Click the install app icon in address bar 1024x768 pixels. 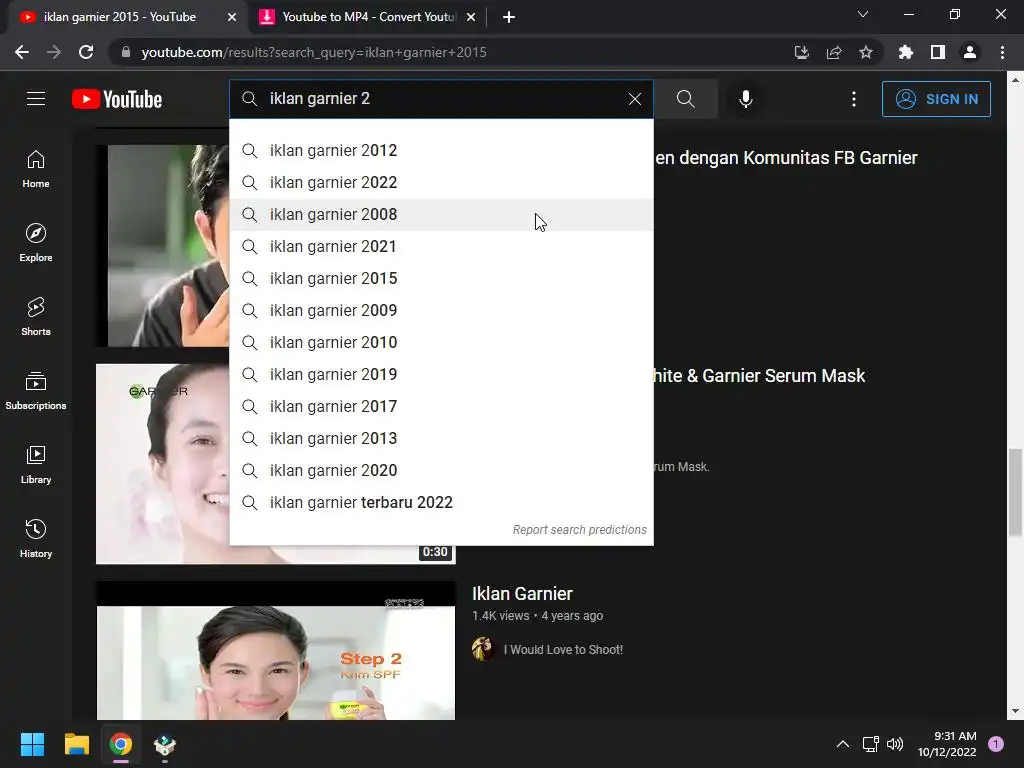click(x=801, y=52)
